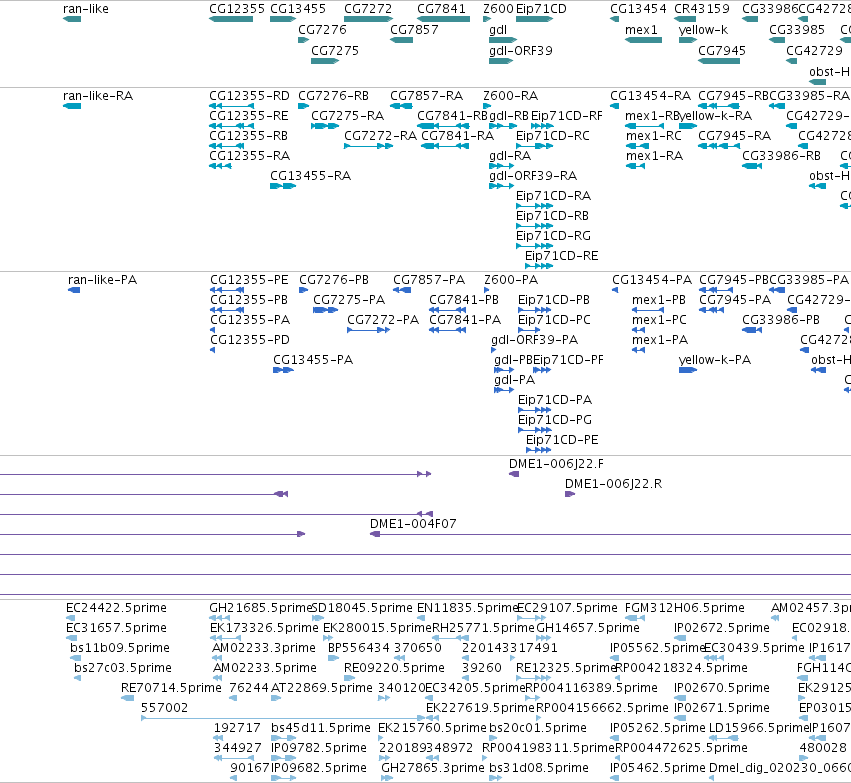The width and height of the screenshot is (851, 783).
Task: Click the EC24422.5prime EST label
Action: [116, 608]
